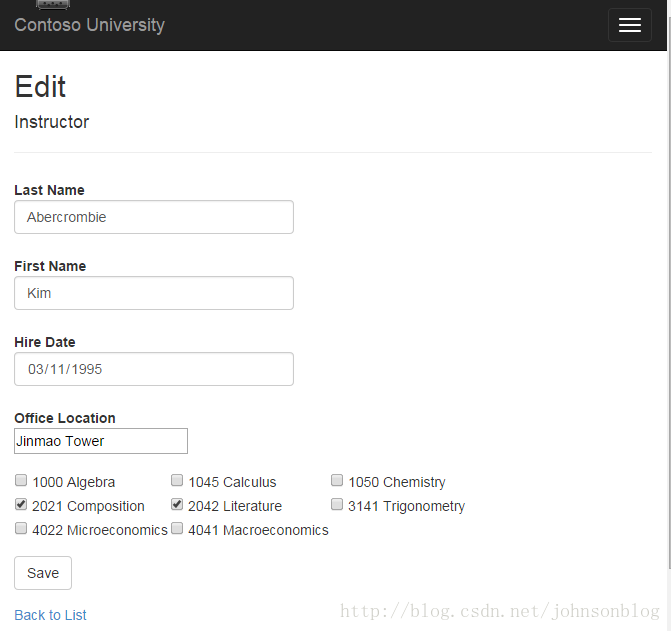
Task: Open the hamburger navigation menu
Action: [629, 25]
